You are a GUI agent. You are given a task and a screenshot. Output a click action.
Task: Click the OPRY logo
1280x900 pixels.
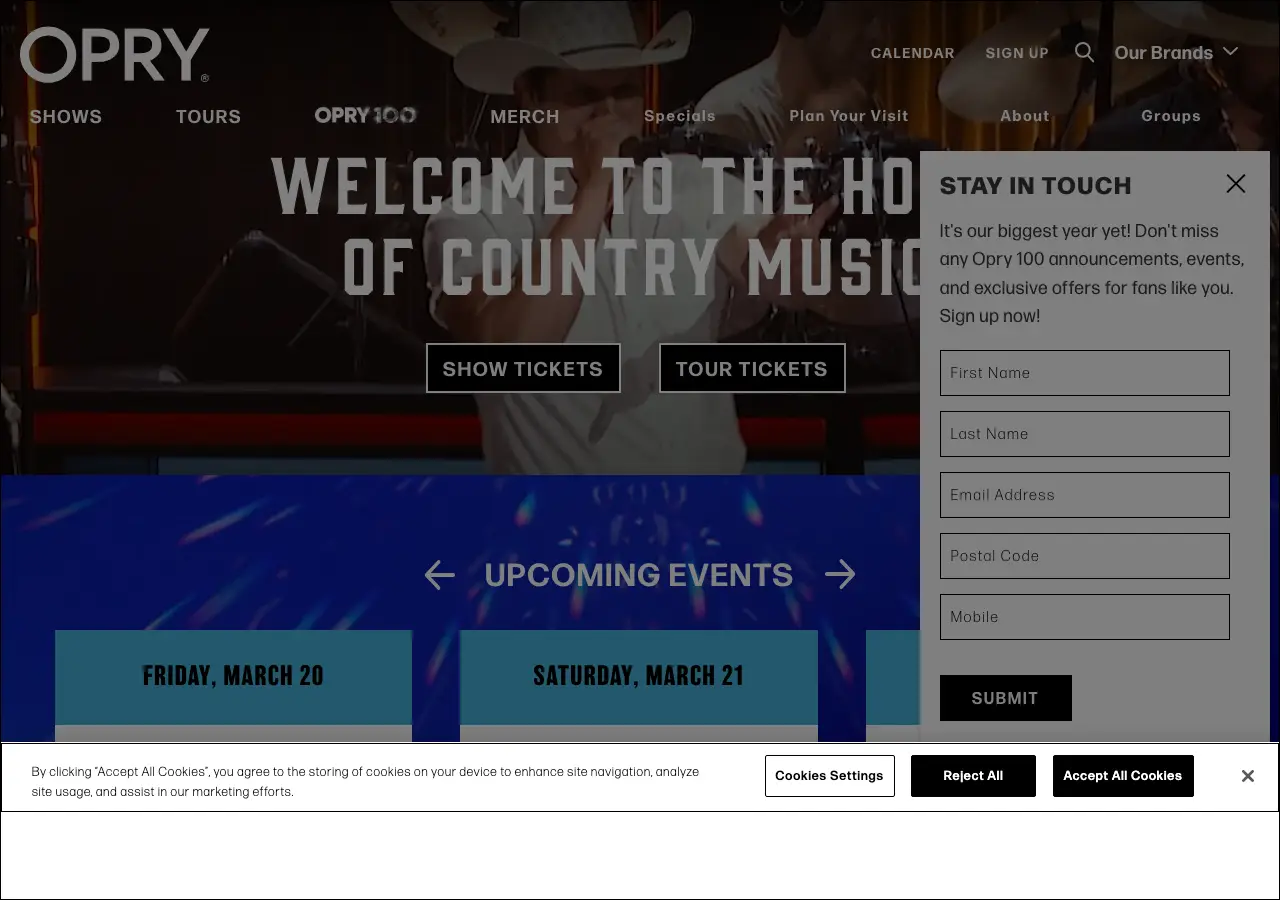click(115, 55)
